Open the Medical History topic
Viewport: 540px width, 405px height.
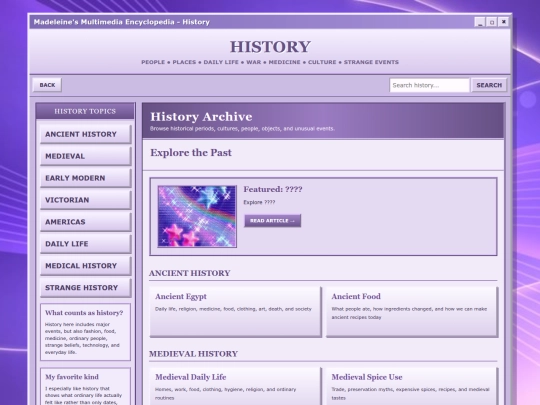pyautogui.click(x=86, y=266)
